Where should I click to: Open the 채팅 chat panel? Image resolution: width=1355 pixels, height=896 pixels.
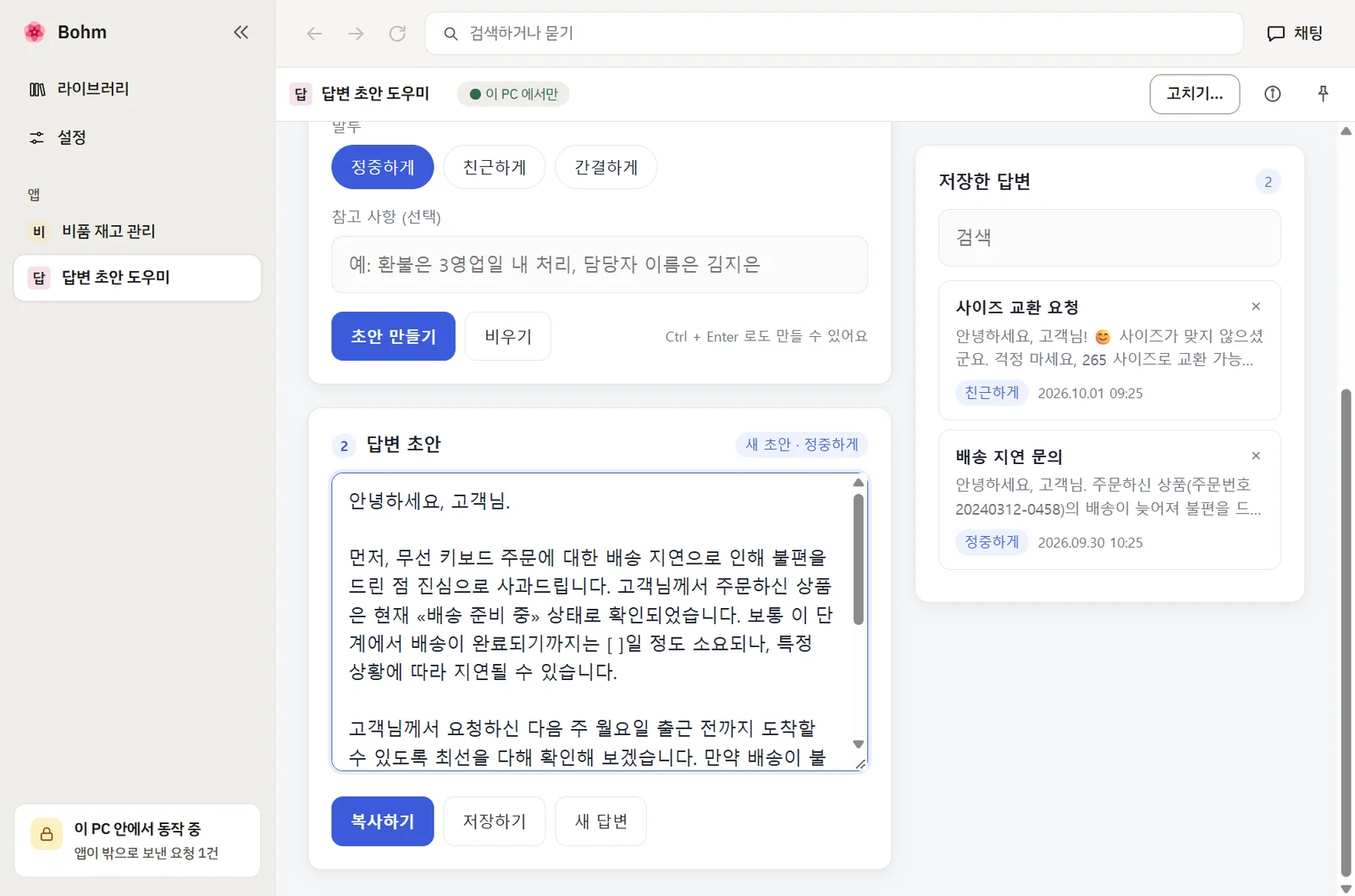1295,33
